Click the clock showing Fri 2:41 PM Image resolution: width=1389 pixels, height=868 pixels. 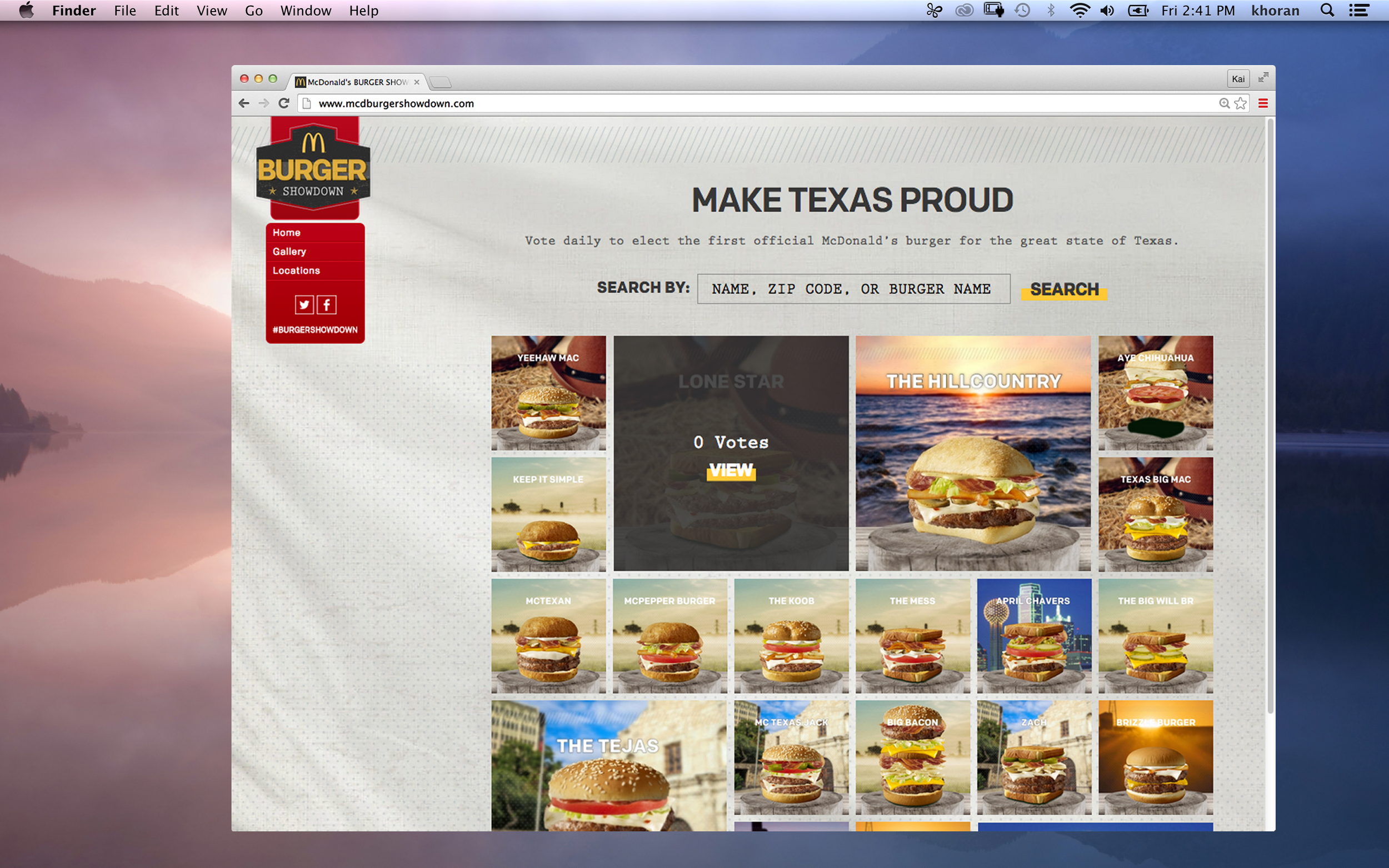[x=1198, y=11]
